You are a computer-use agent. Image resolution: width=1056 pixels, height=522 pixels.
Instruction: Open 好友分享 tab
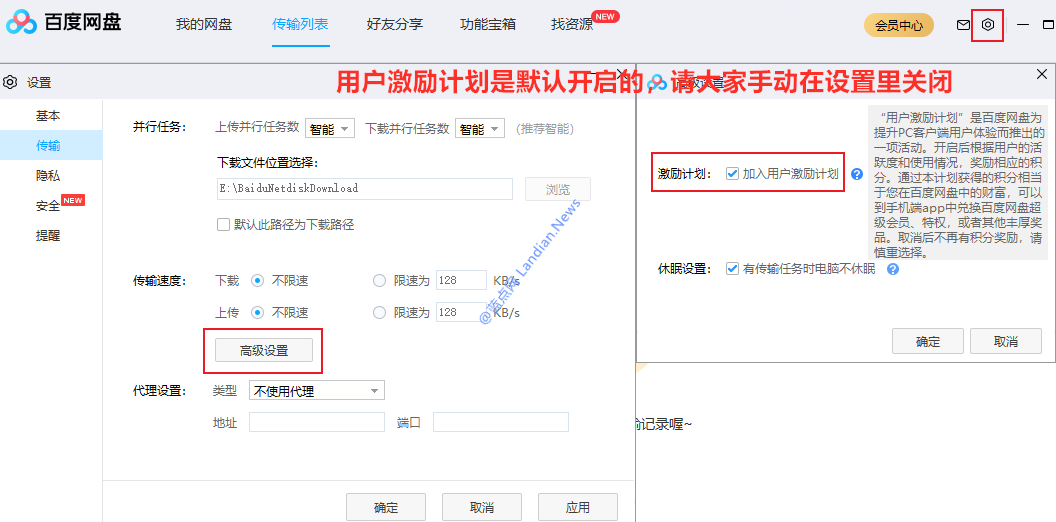click(x=395, y=25)
